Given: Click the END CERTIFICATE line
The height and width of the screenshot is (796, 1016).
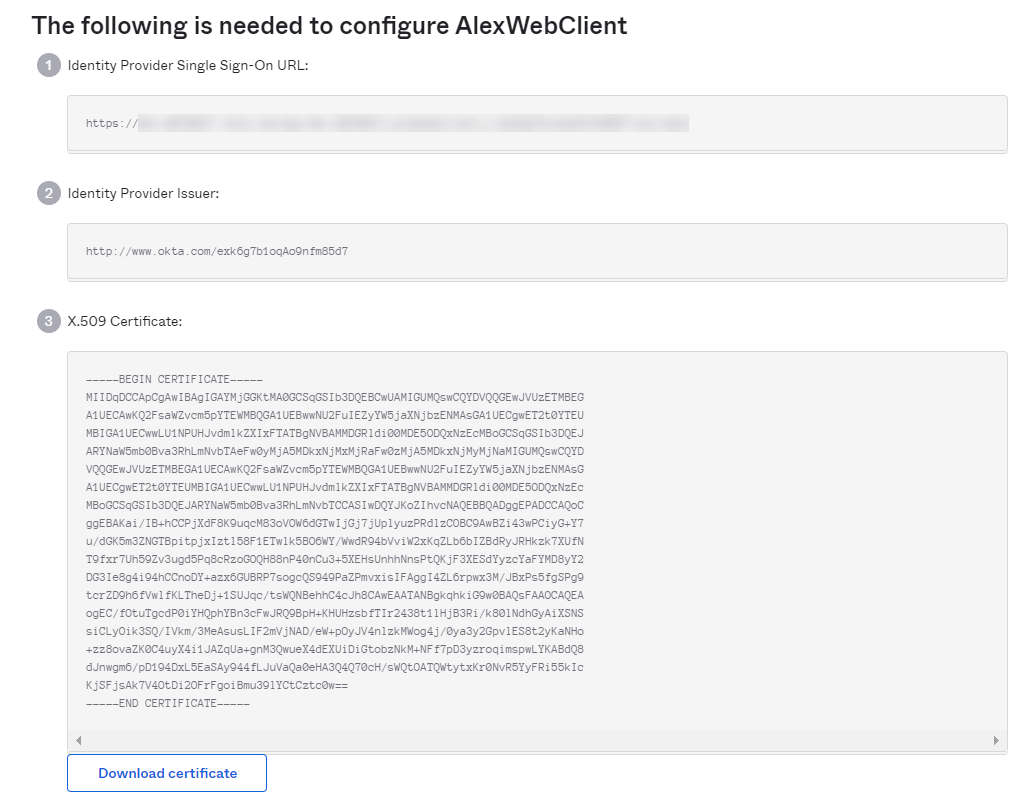Looking at the screenshot, I should click(167, 704).
